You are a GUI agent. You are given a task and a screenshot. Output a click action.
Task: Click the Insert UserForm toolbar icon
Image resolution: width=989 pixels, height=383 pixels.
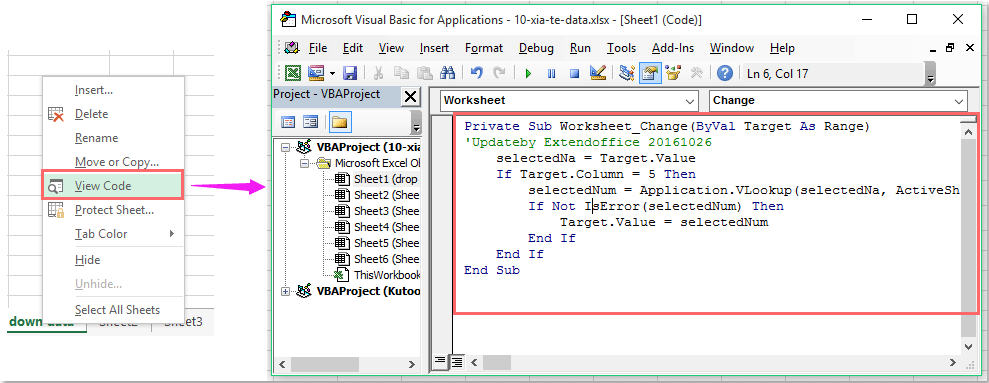[x=315, y=73]
